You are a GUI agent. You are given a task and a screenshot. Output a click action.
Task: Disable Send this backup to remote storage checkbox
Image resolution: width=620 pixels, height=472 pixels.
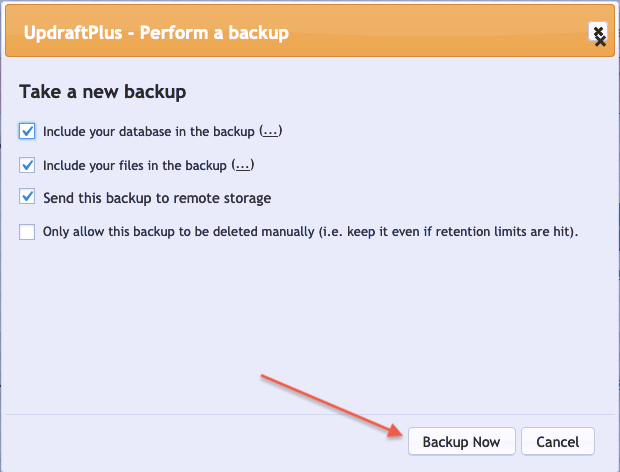[27, 196]
